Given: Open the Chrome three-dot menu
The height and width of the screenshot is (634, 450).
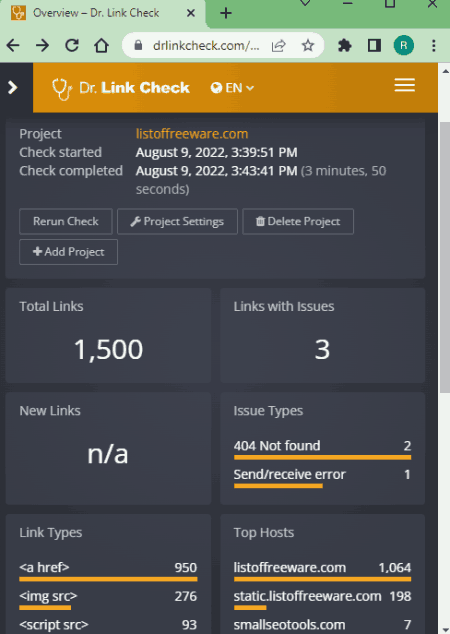Looking at the screenshot, I should [x=433, y=45].
